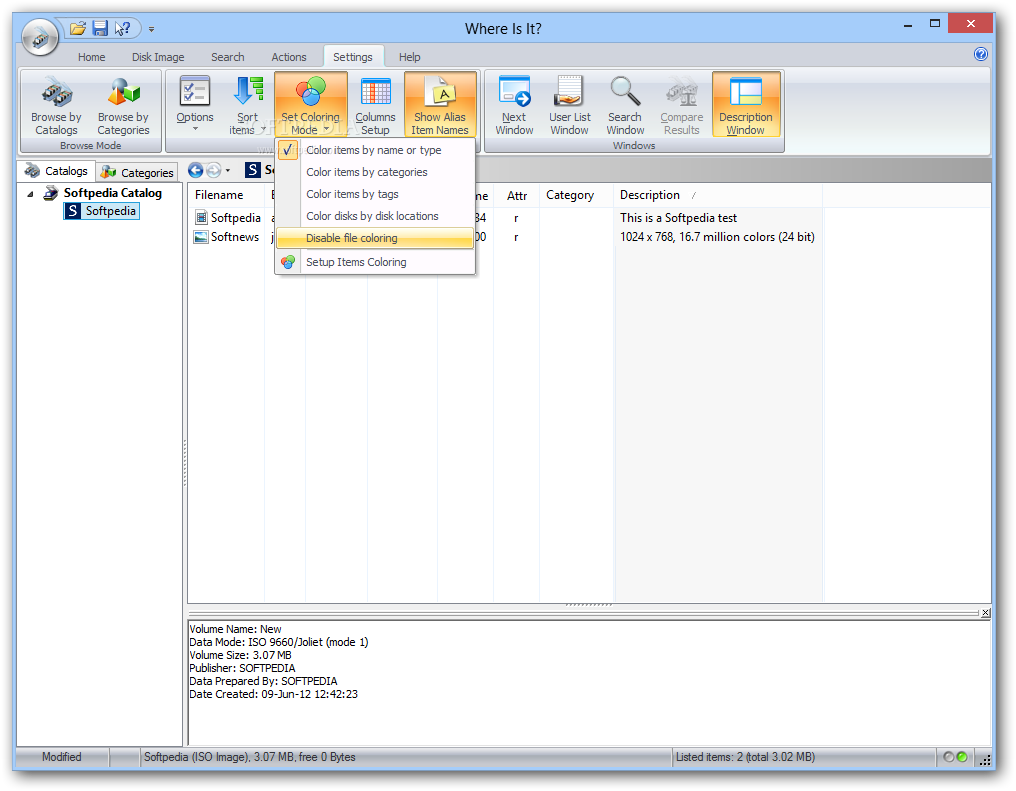Select Color items by name or type

pos(375,150)
